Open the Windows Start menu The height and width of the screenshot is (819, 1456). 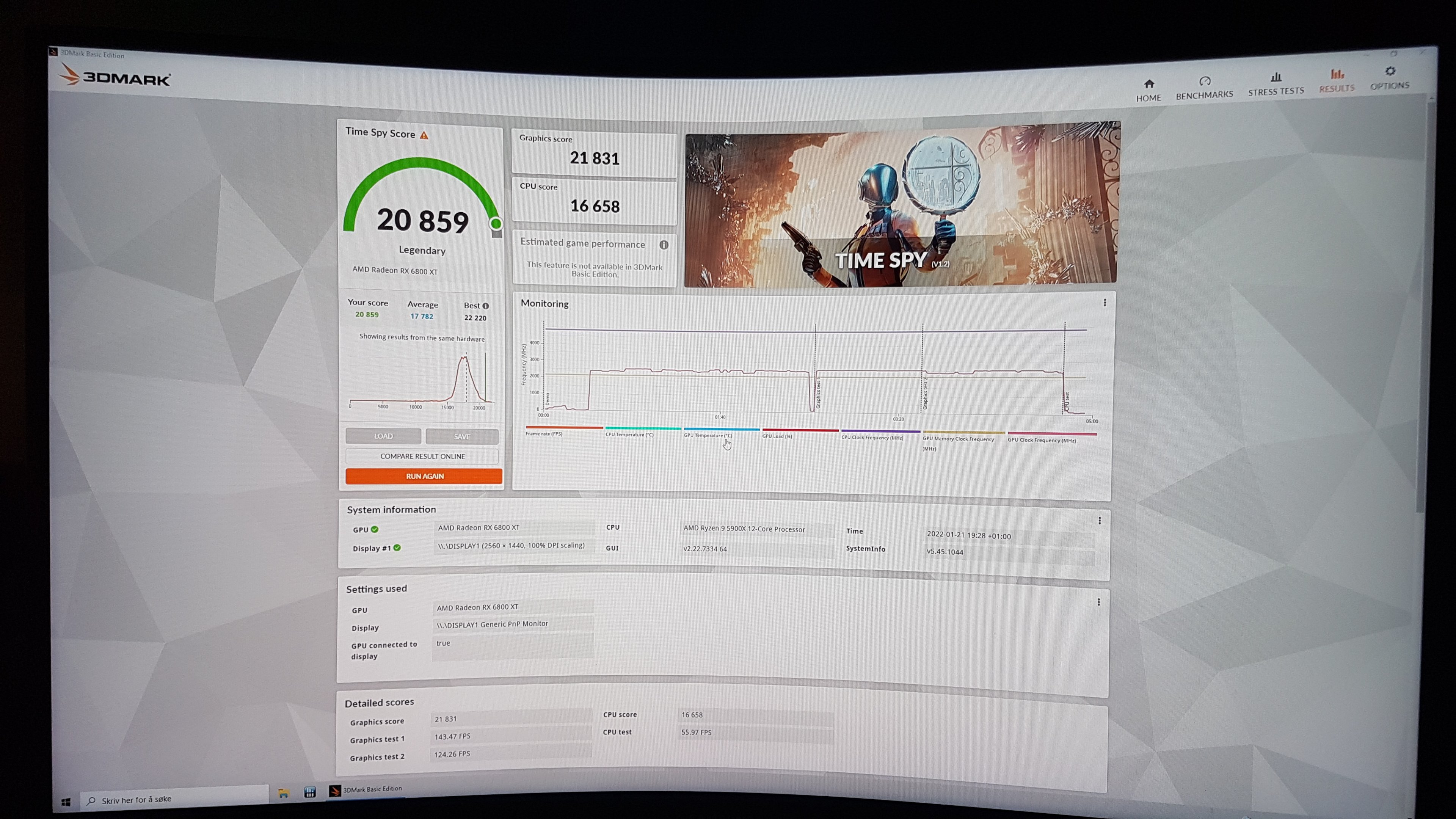[x=66, y=803]
